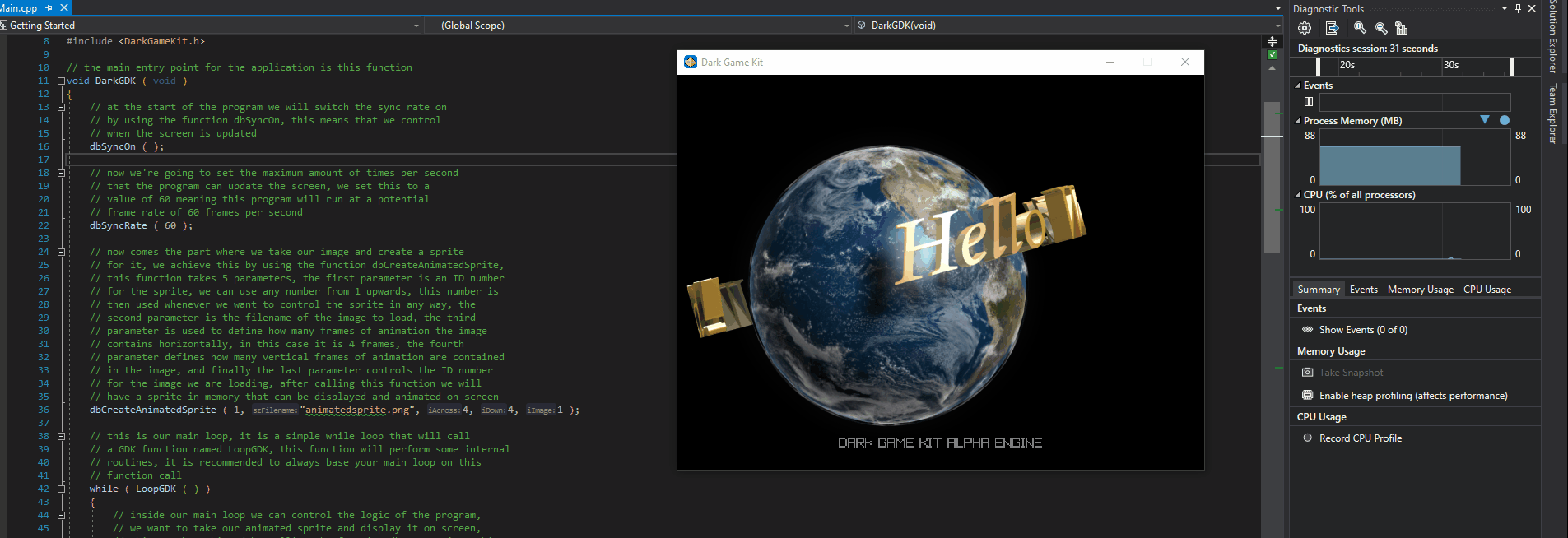Click the 30s mark on the timeline ruler
This screenshot has height=538, width=1568.
click(1451, 65)
